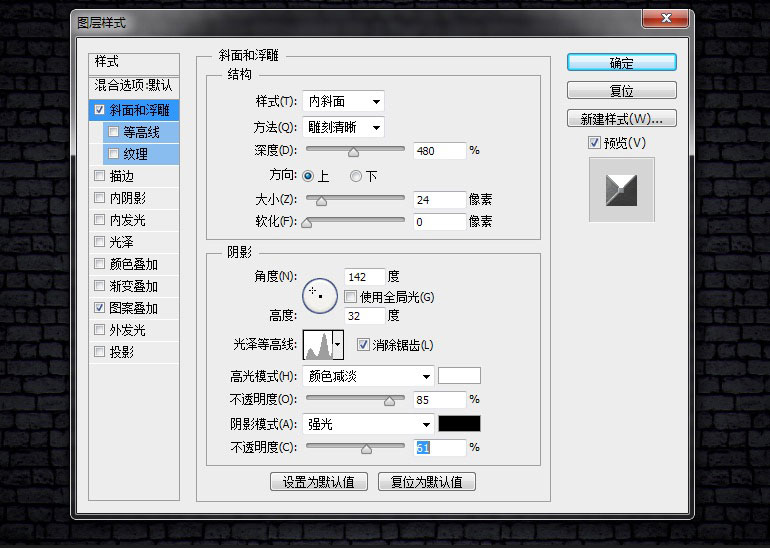Enable the 内发光 checkbox
Screen dimensions: 770x548
pos(99,219)
